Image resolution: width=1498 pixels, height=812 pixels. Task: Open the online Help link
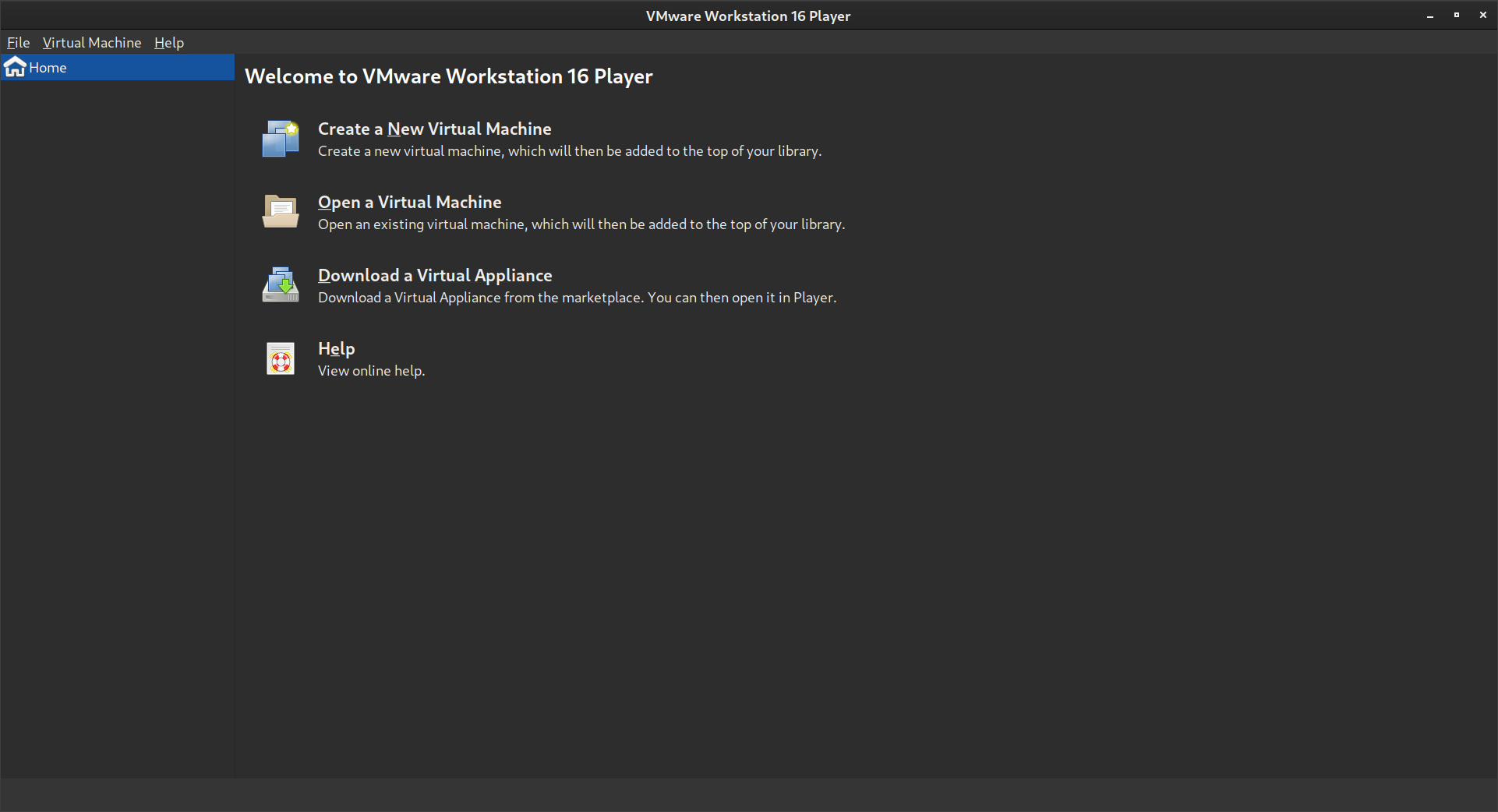tap(336, 348)
